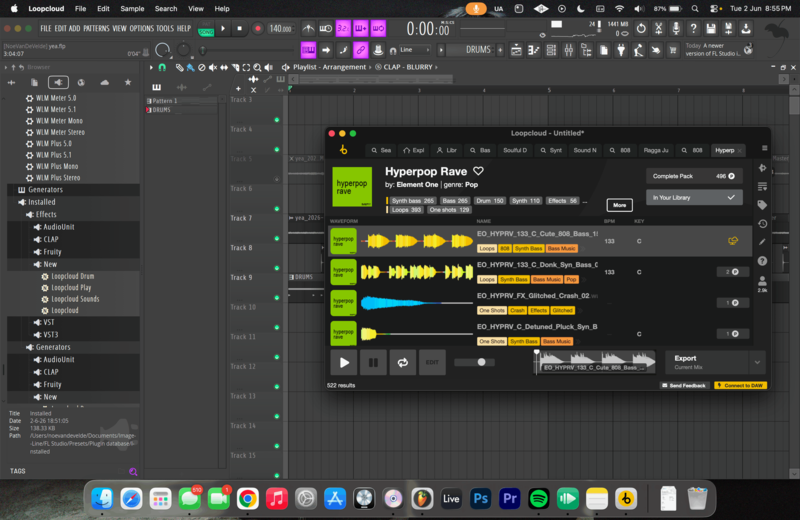This screenshot has height=520, width=800.
Task: Select the playlist zoom tool
Action: pos(257,67)
